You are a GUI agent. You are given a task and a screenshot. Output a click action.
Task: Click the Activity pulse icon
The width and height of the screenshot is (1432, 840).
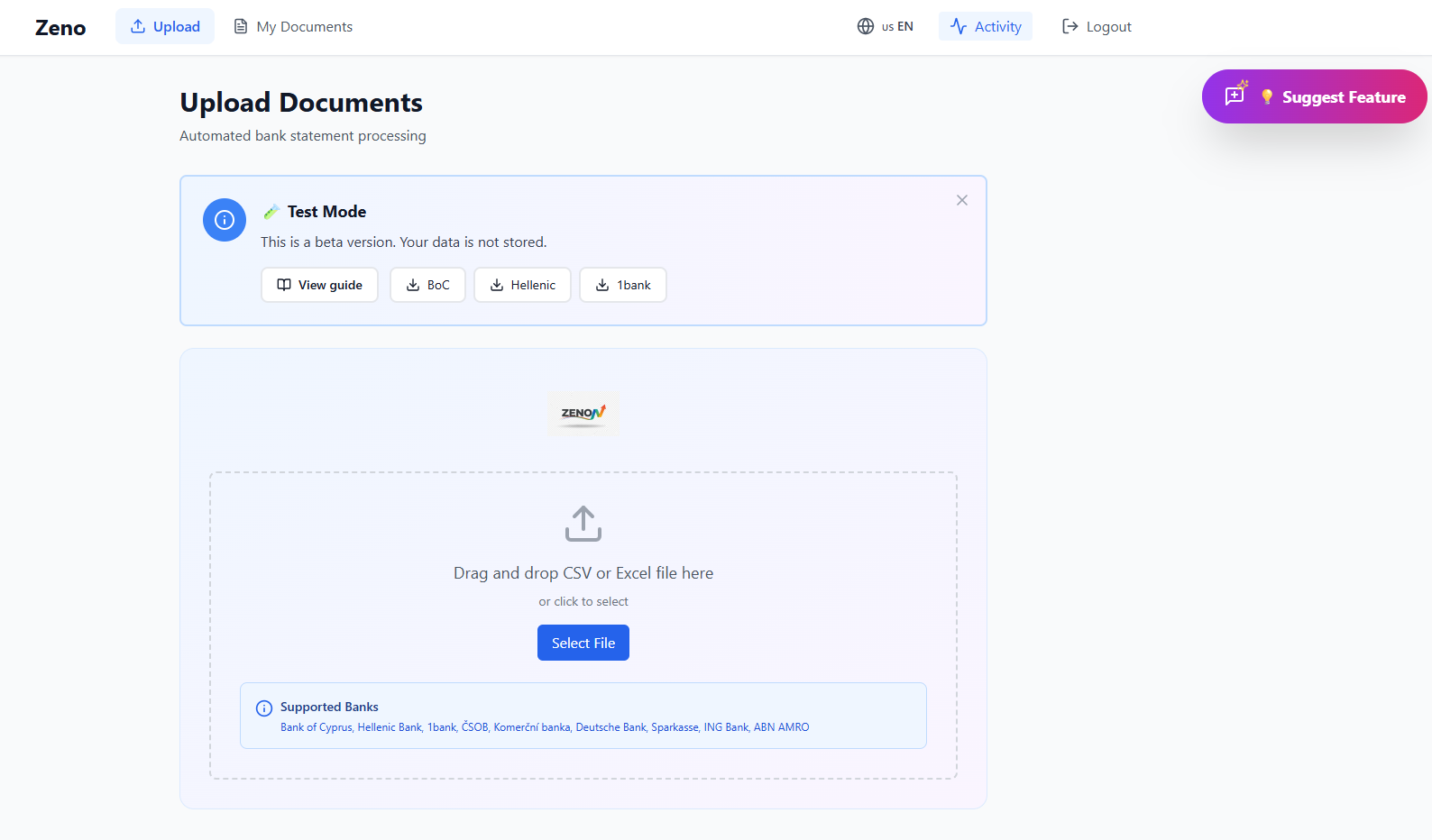(959, 26)
